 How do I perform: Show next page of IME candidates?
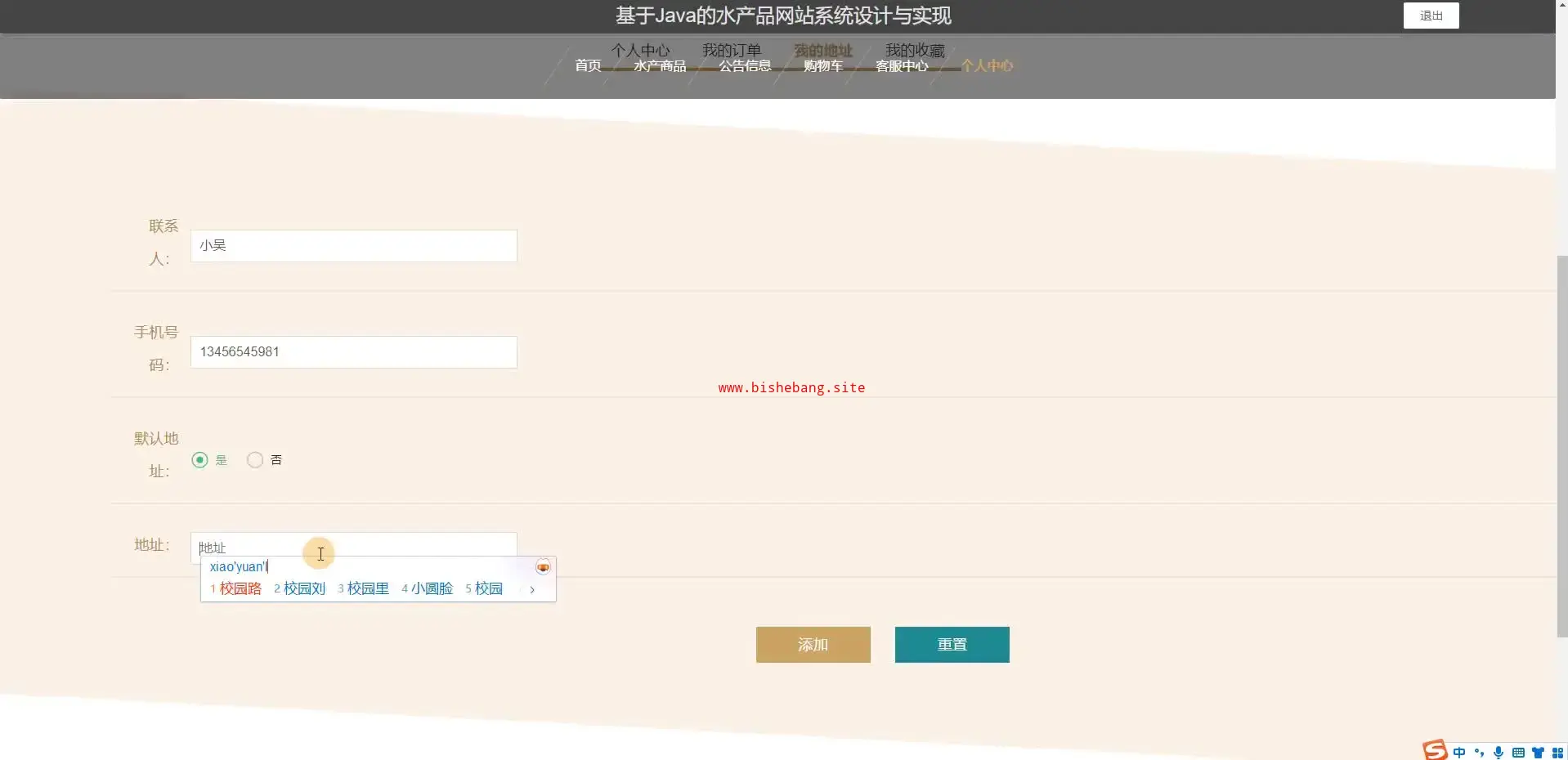click(x=532, y=589)
